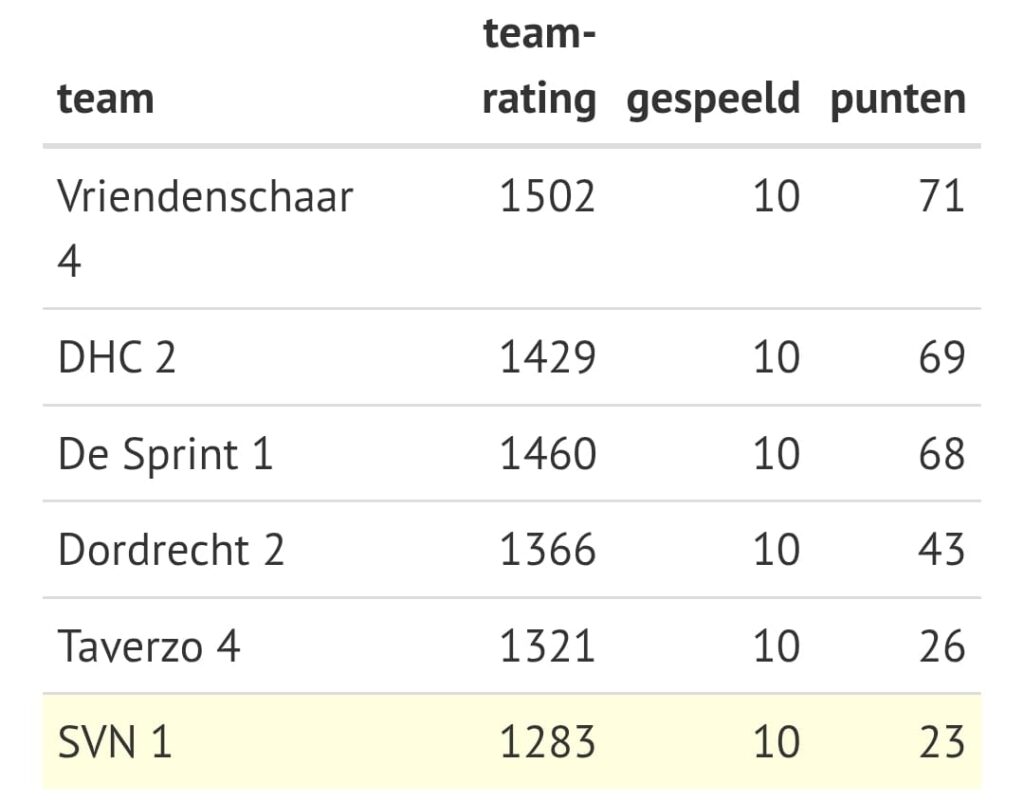This screenshot has height=800, width=1024.
Task: Click the Dordrecht 2 team name
Action: pyautogui.click(x=171, y=550)
